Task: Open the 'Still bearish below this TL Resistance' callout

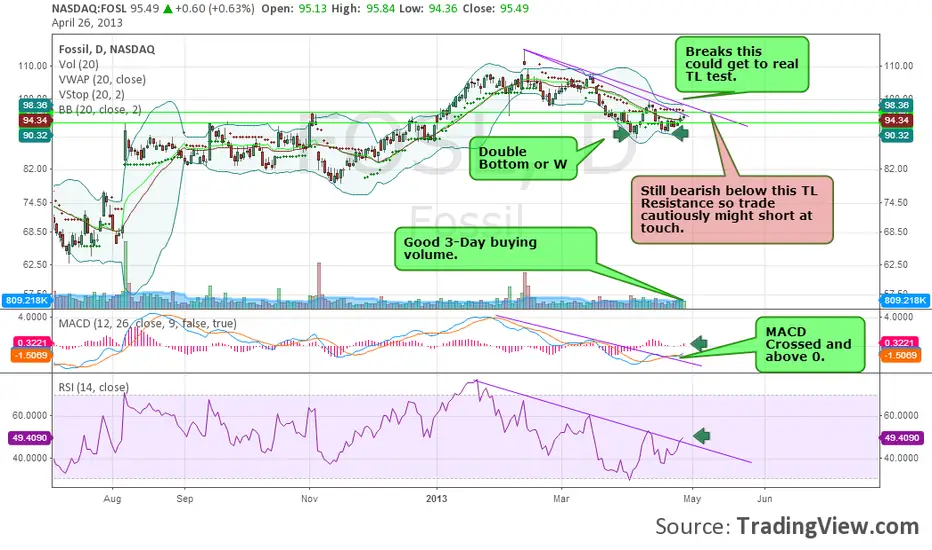Action: [732, 209]
